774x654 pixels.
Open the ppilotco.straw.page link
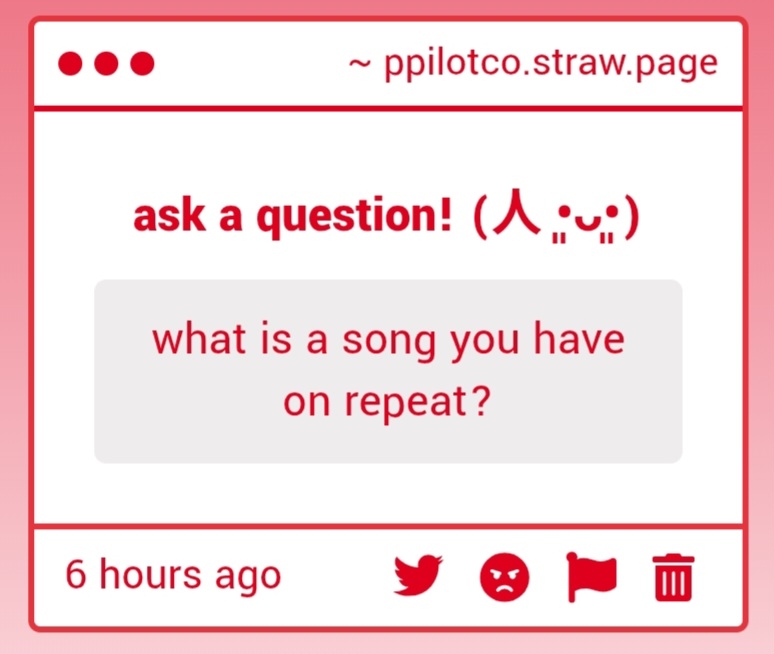[x=550, y=64]
